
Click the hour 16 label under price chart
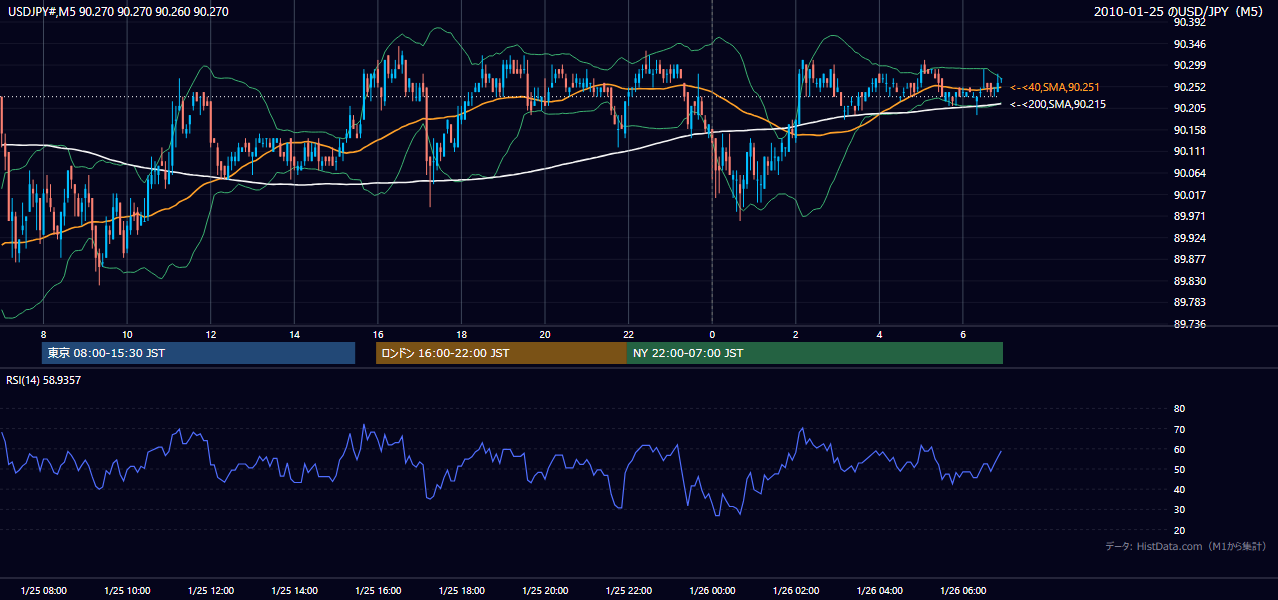tap(377, 334)
